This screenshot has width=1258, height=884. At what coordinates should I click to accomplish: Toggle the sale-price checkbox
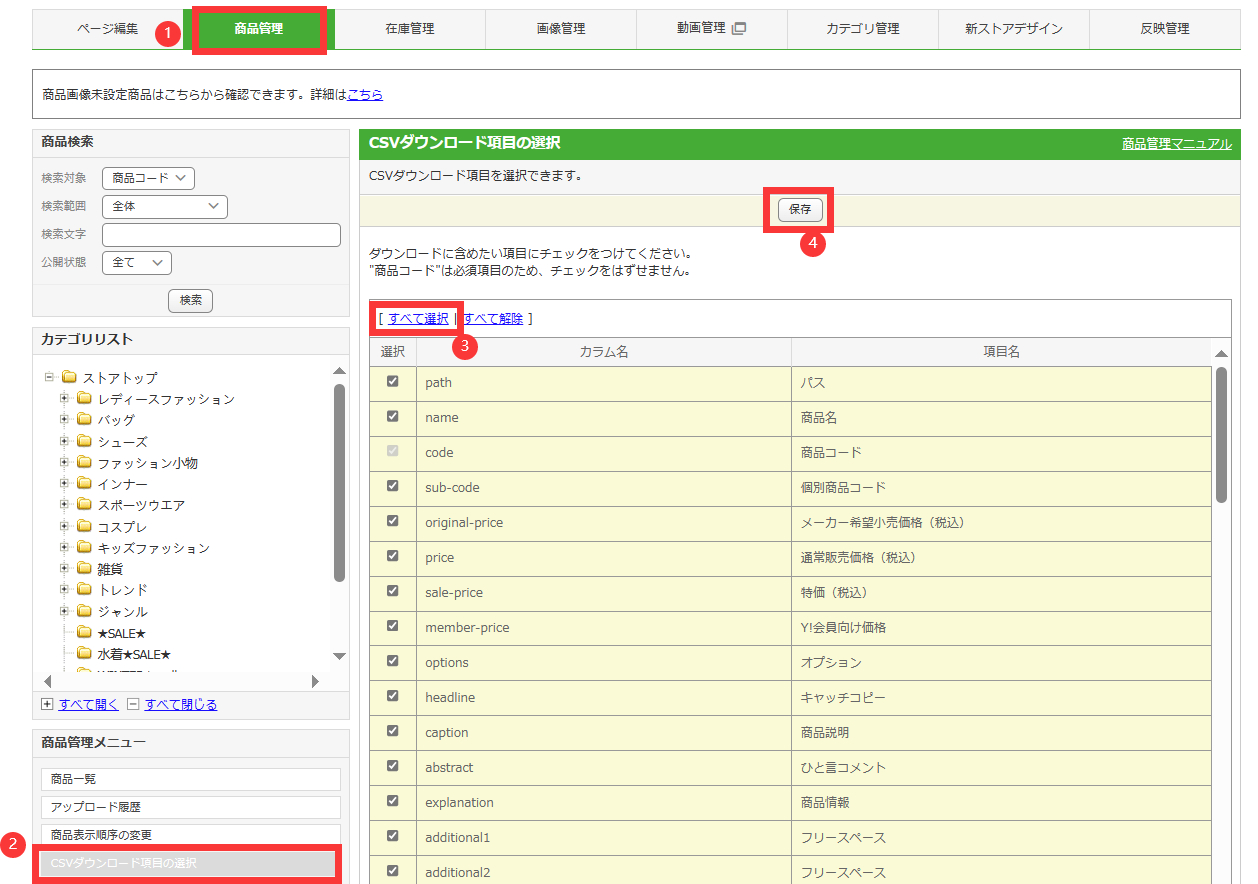[392, 591]
